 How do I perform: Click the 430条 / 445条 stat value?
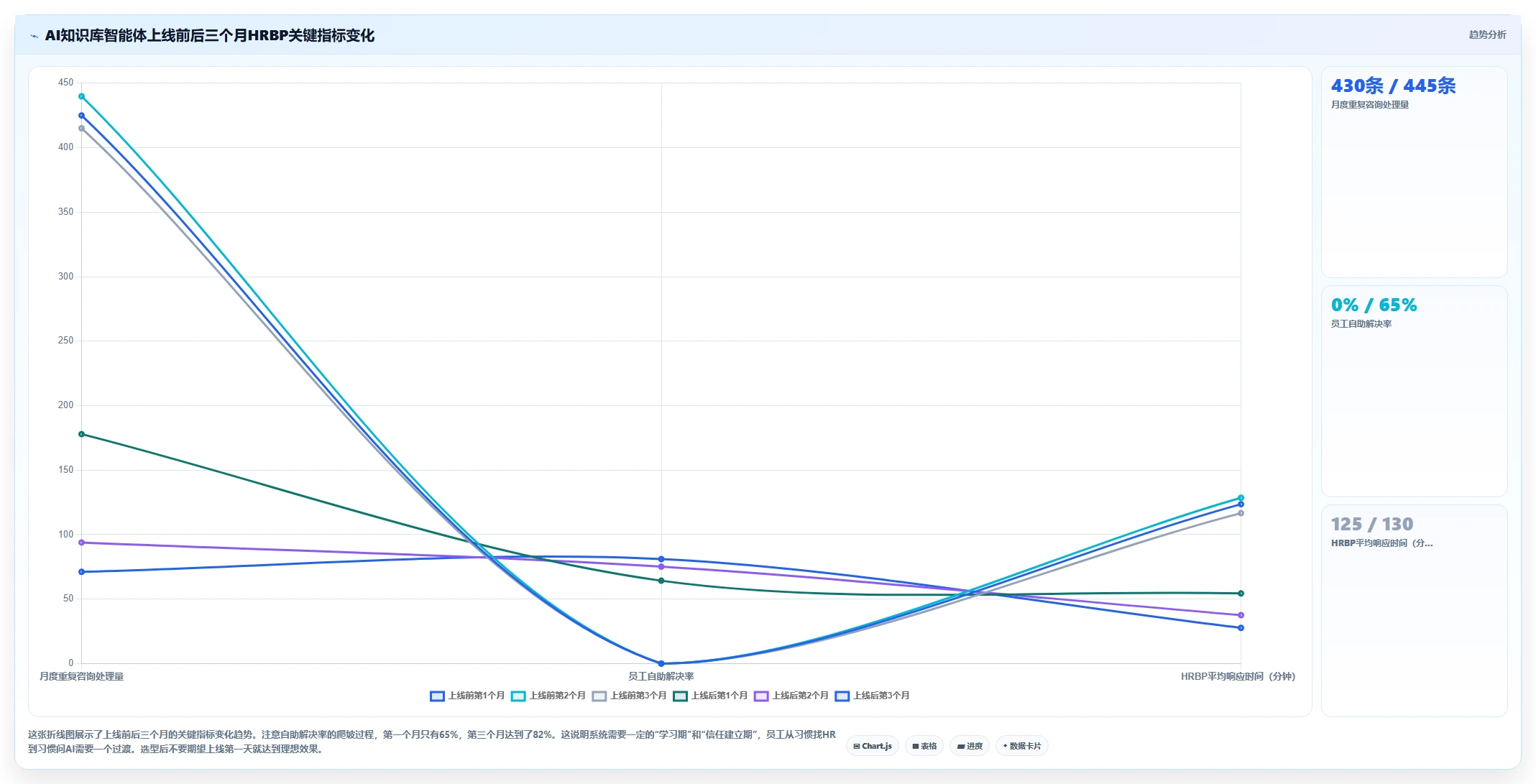pyautogui.click(x=1393, y=86)
